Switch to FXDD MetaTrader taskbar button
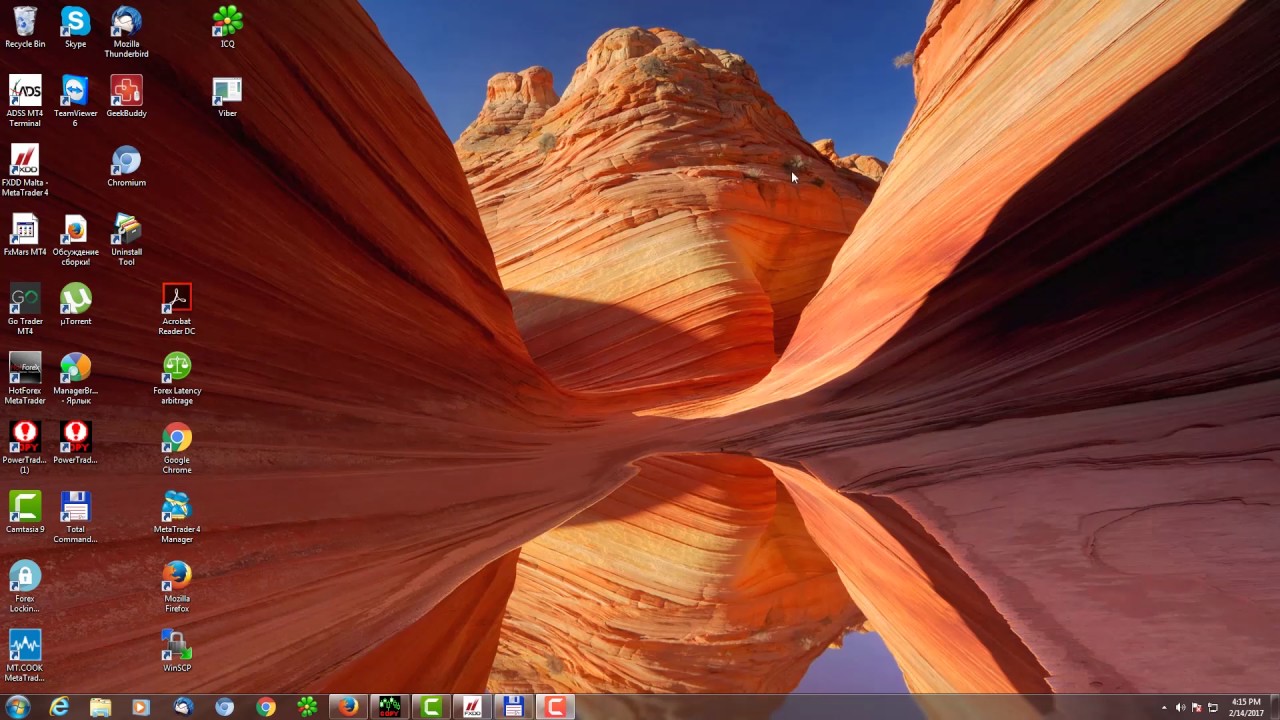The height and width of the screenshot is (720, 1280). (x=472, y=707)
